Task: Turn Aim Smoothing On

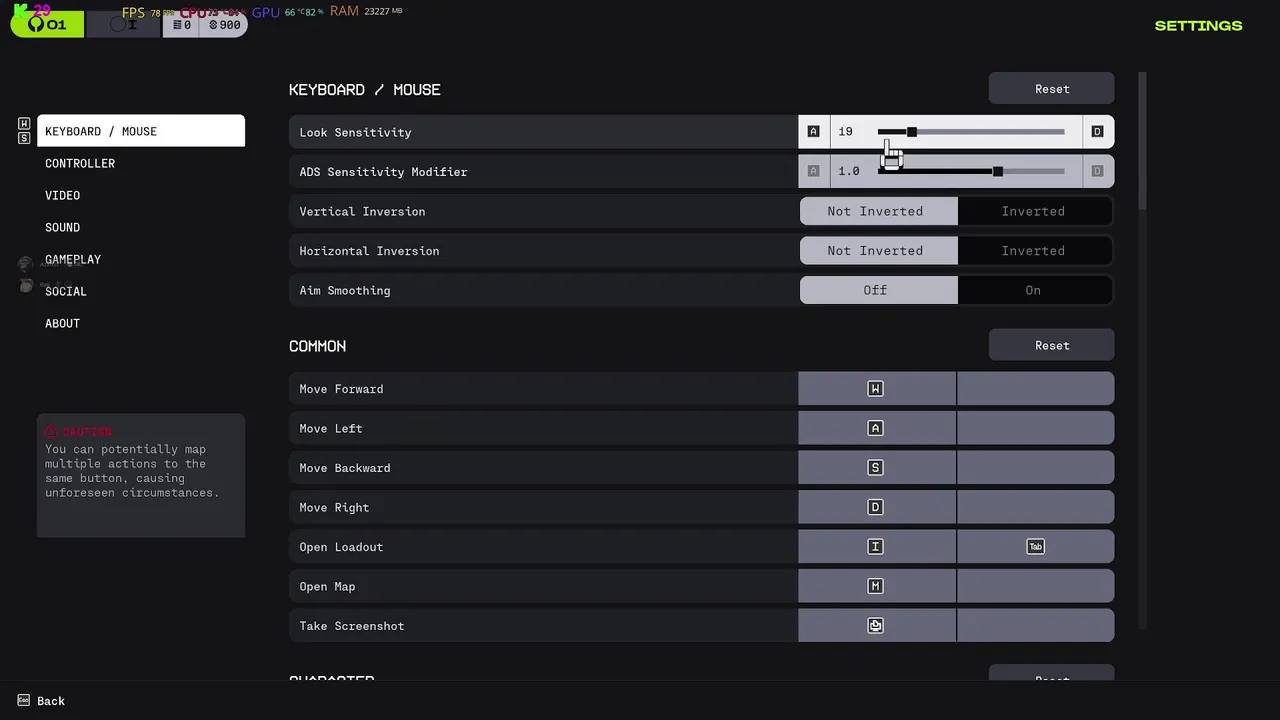Action: tap(1035, 290)
